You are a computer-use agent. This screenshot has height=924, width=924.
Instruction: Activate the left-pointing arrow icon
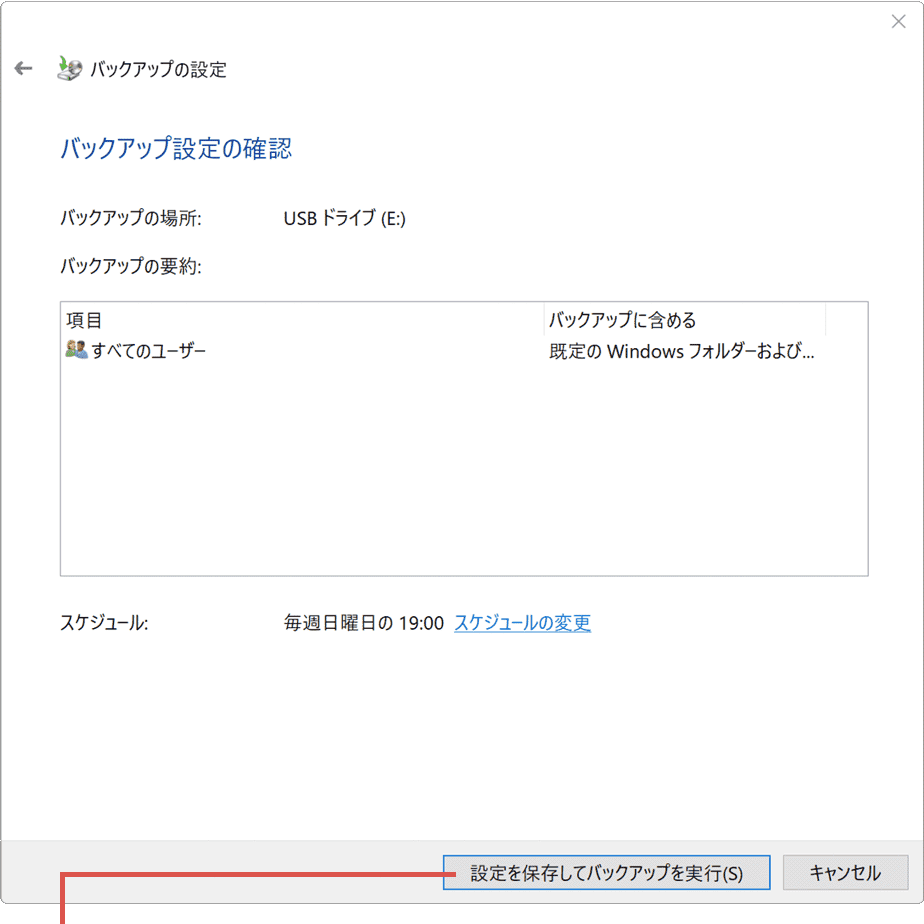point(23,68)
